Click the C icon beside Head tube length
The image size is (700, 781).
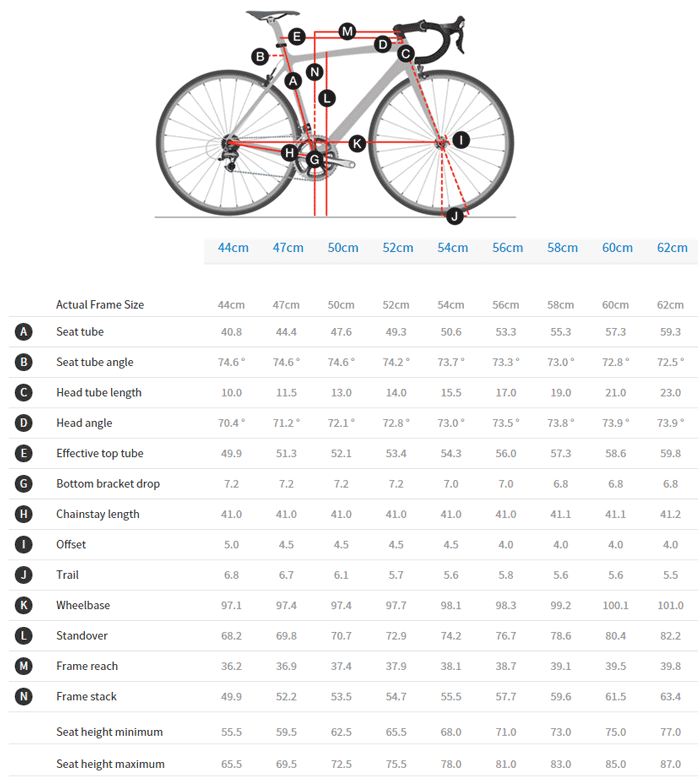pos(24,393)
